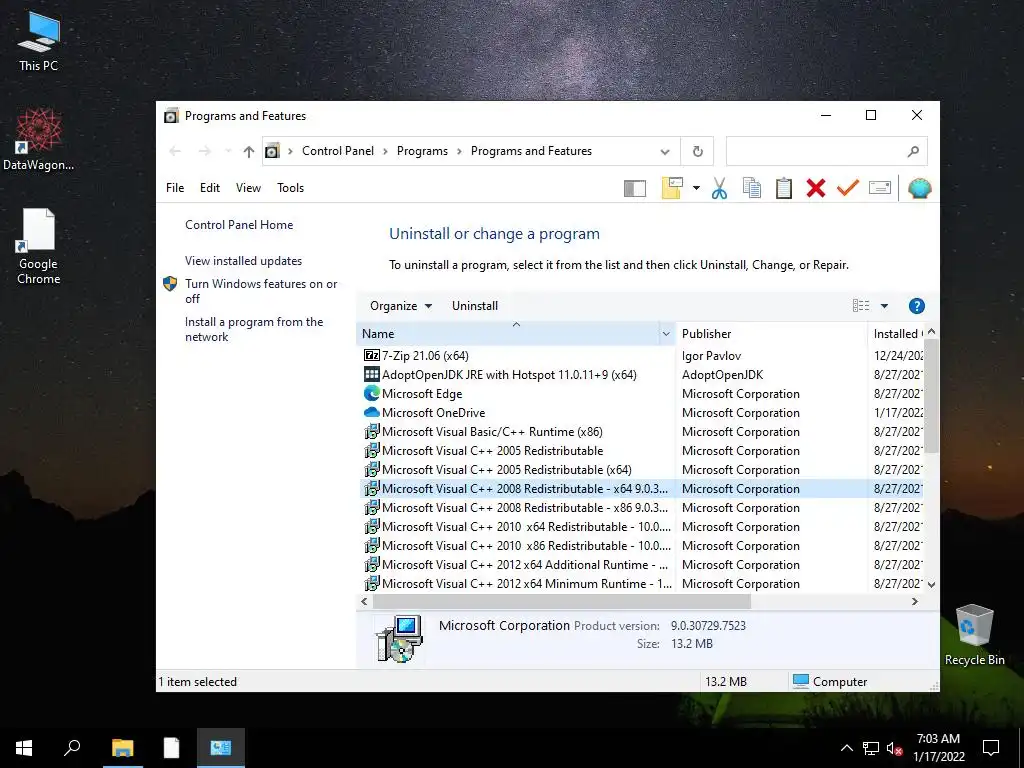Click Control Panel in the breadcrumb path
Screen dimensions: 1024x768
(338, 152)
